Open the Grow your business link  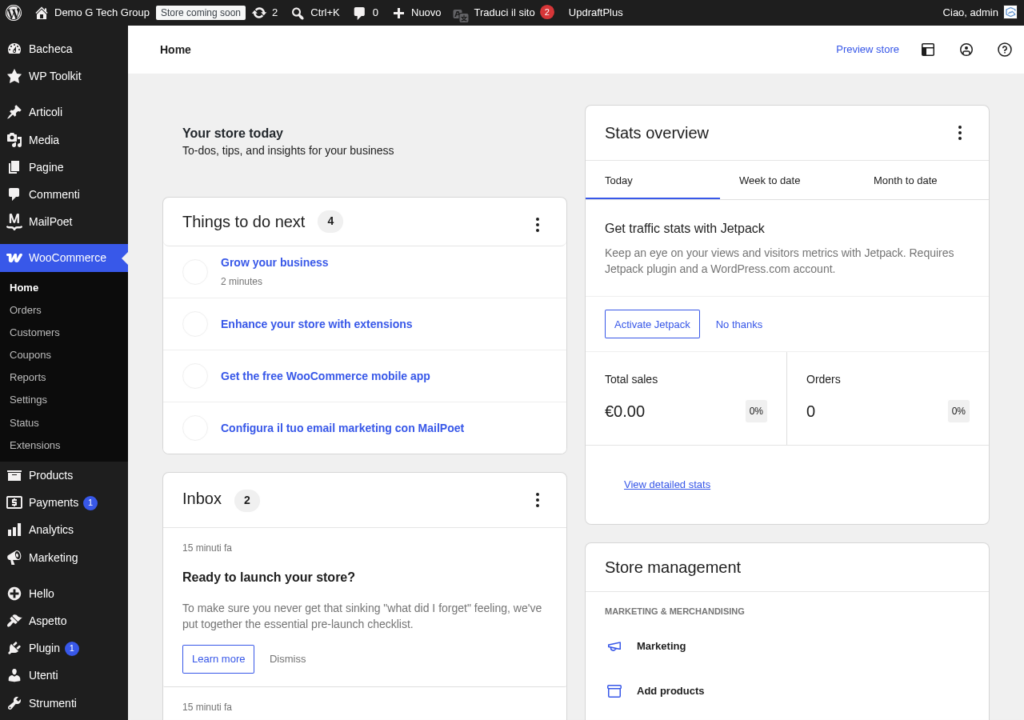click(274, 262)
